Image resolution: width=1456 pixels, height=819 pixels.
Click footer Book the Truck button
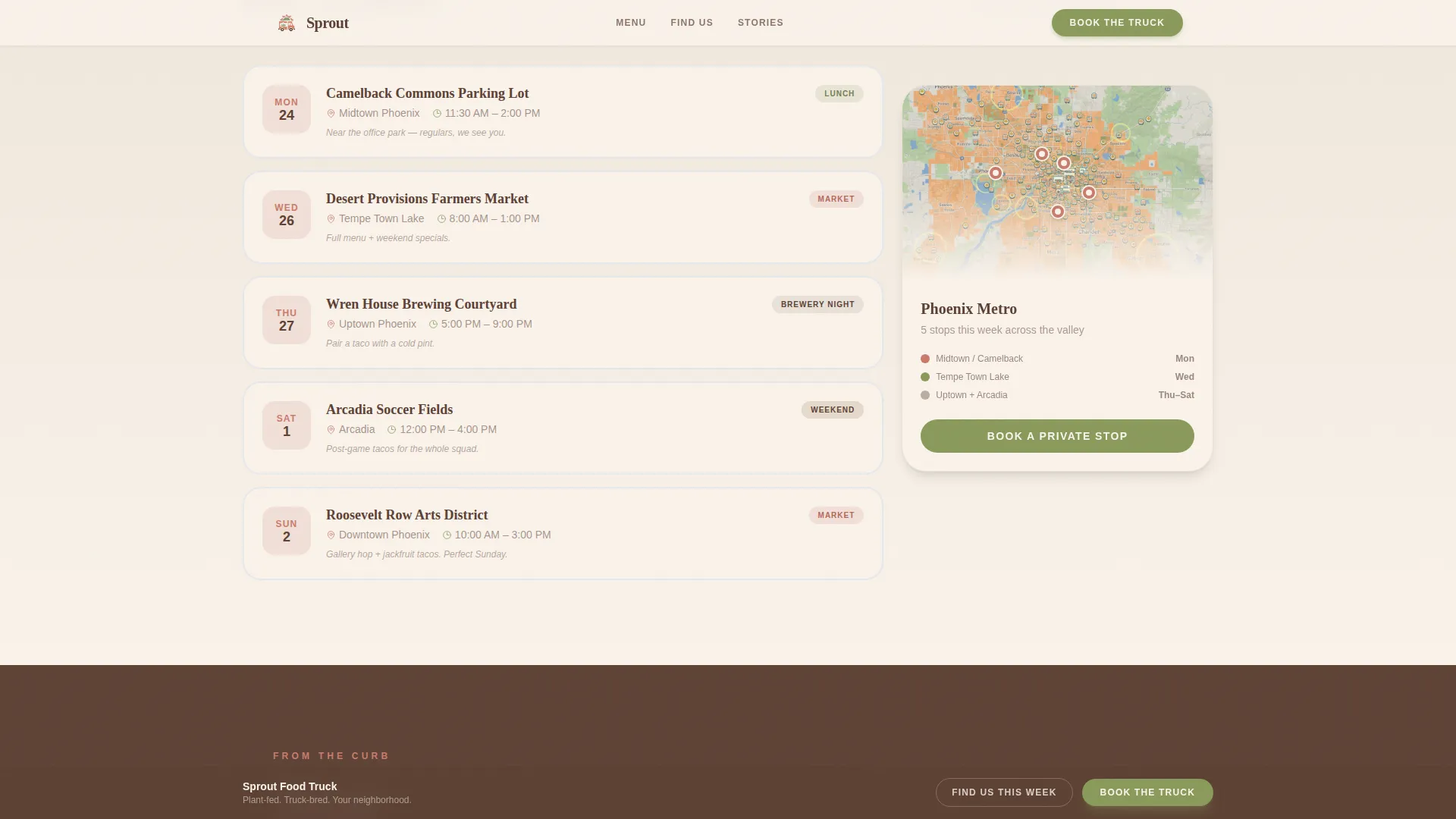pyautogui.click(x=1147, y=792)
